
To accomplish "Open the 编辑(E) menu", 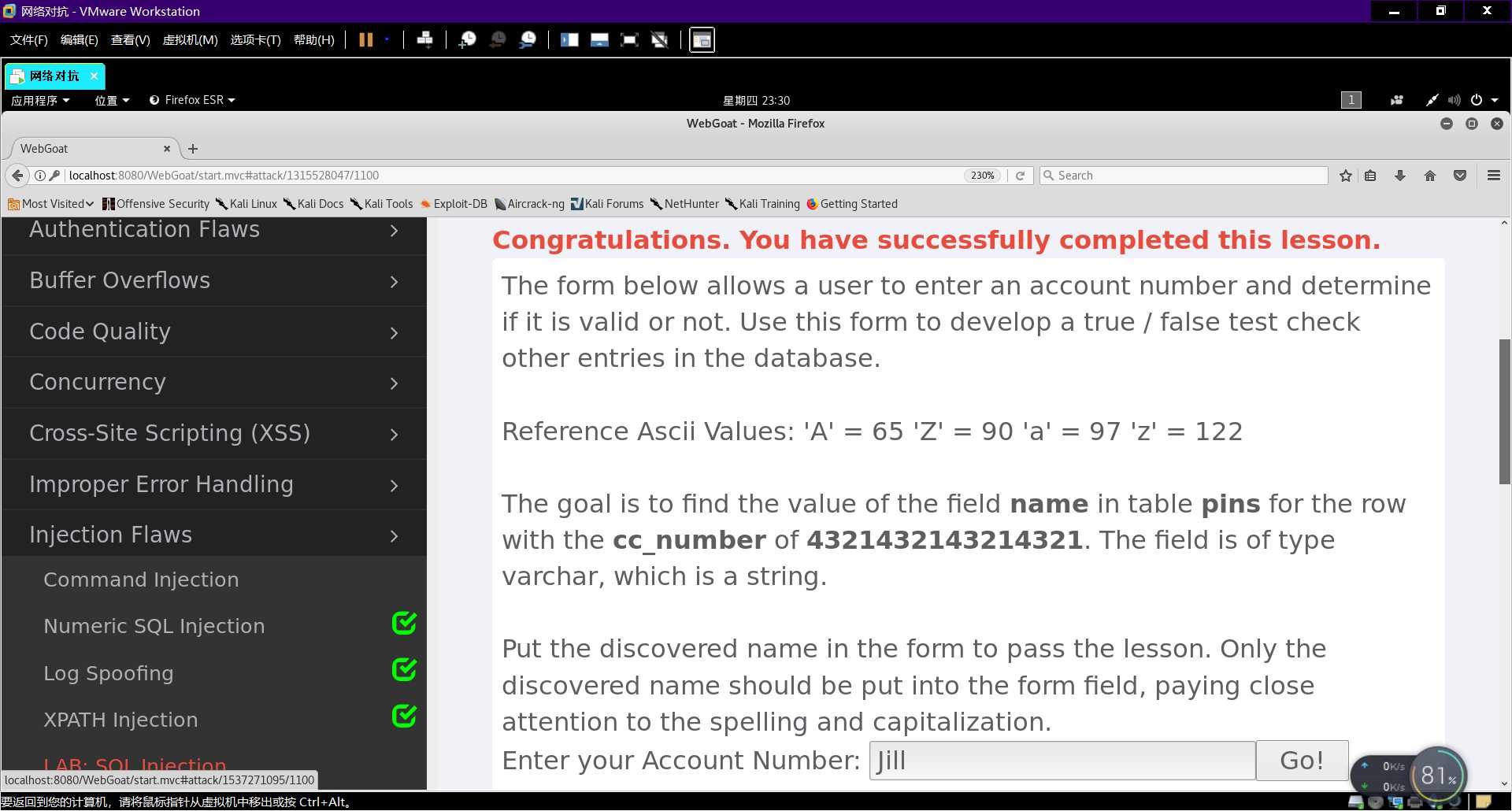I will click(x=80, y=39).
